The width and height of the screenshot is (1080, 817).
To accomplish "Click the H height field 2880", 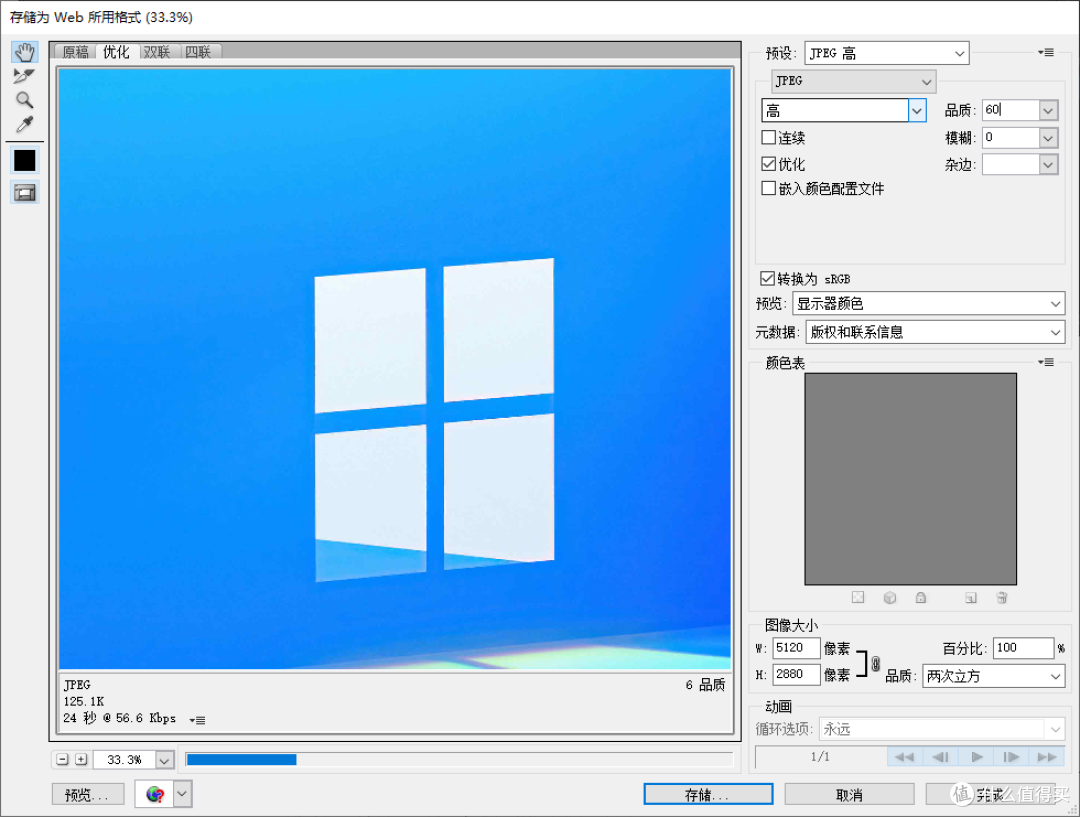I will (x=796, y=674).
